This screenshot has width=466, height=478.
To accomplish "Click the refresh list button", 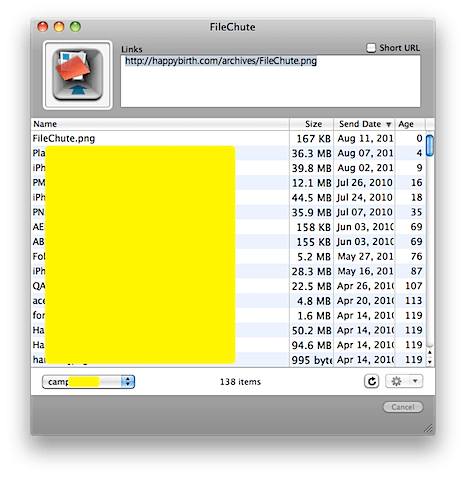I will 372,381.
